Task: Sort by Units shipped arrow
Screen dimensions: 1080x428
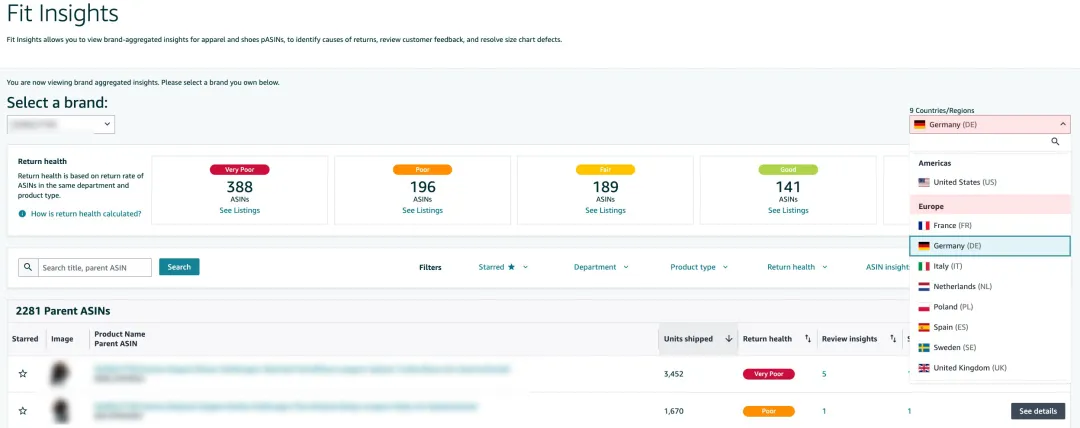Action: 728,339
